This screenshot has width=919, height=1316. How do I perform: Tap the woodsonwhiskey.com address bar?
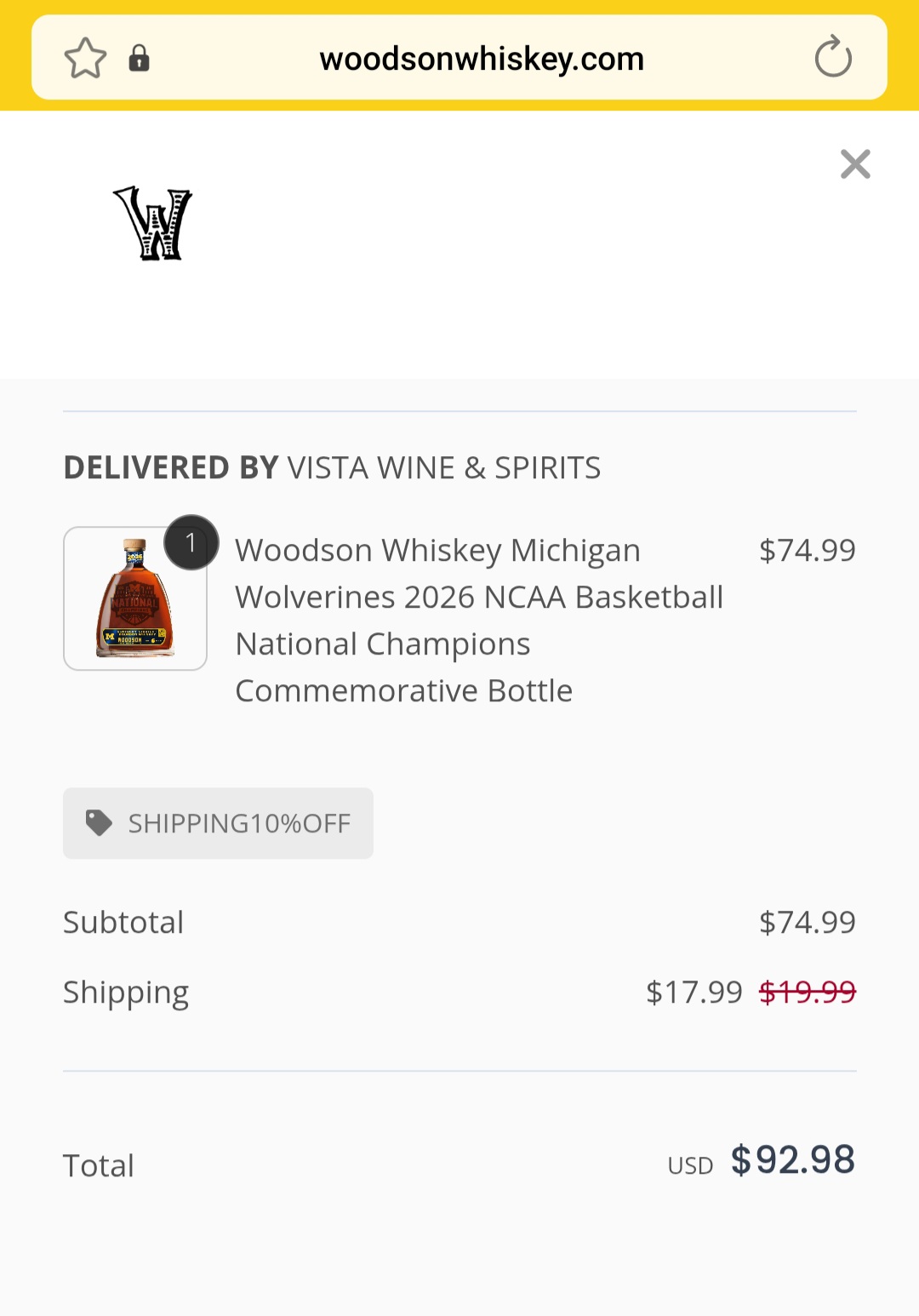point(481,59)
